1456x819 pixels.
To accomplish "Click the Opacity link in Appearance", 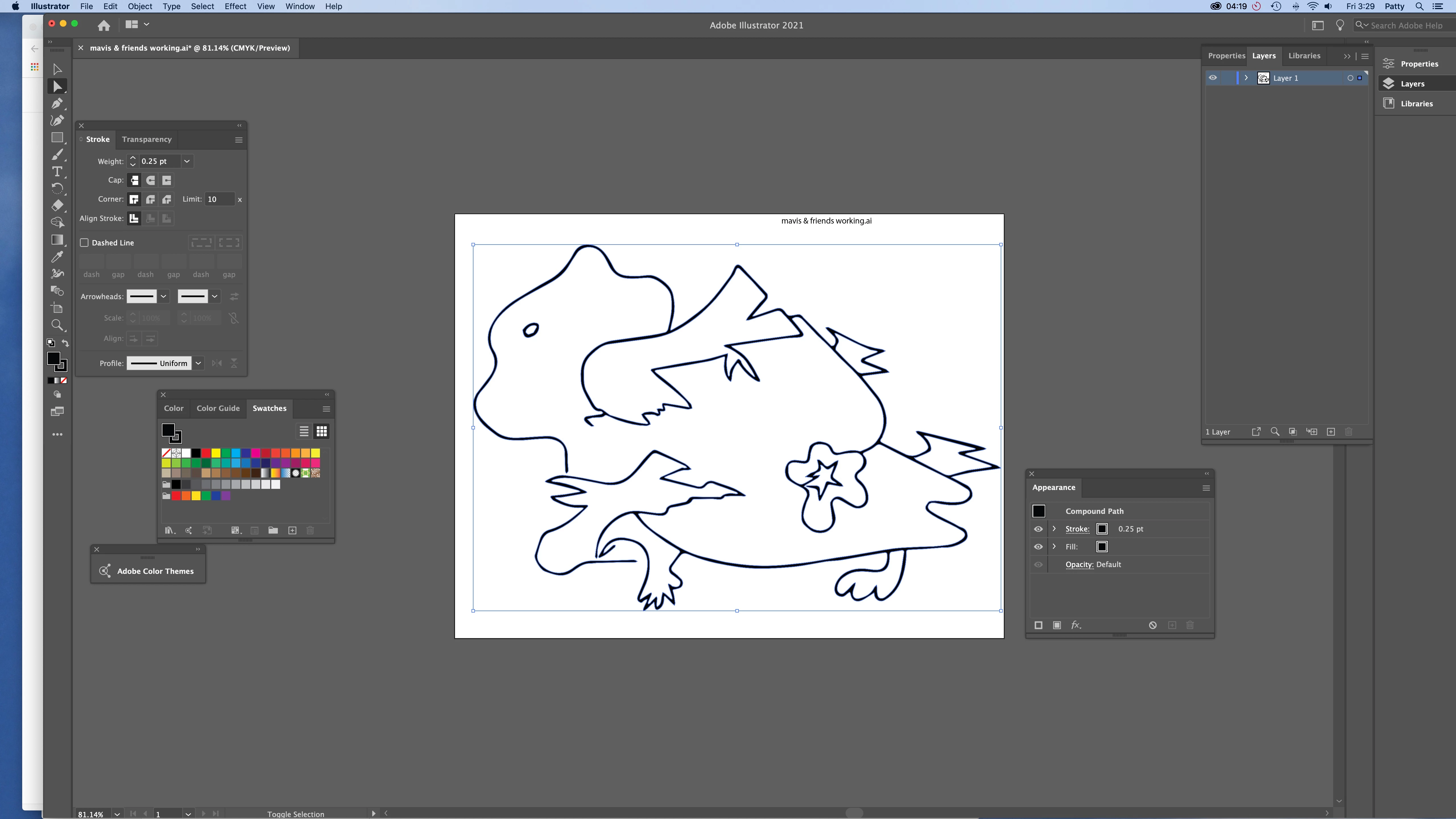I will click(x=1079, y=564).
